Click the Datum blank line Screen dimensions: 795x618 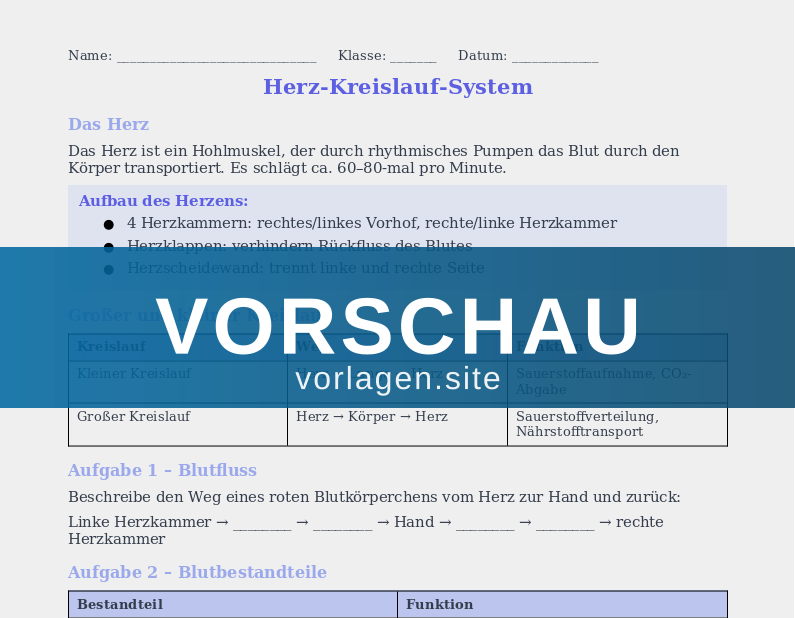click(x=555, y=57)
